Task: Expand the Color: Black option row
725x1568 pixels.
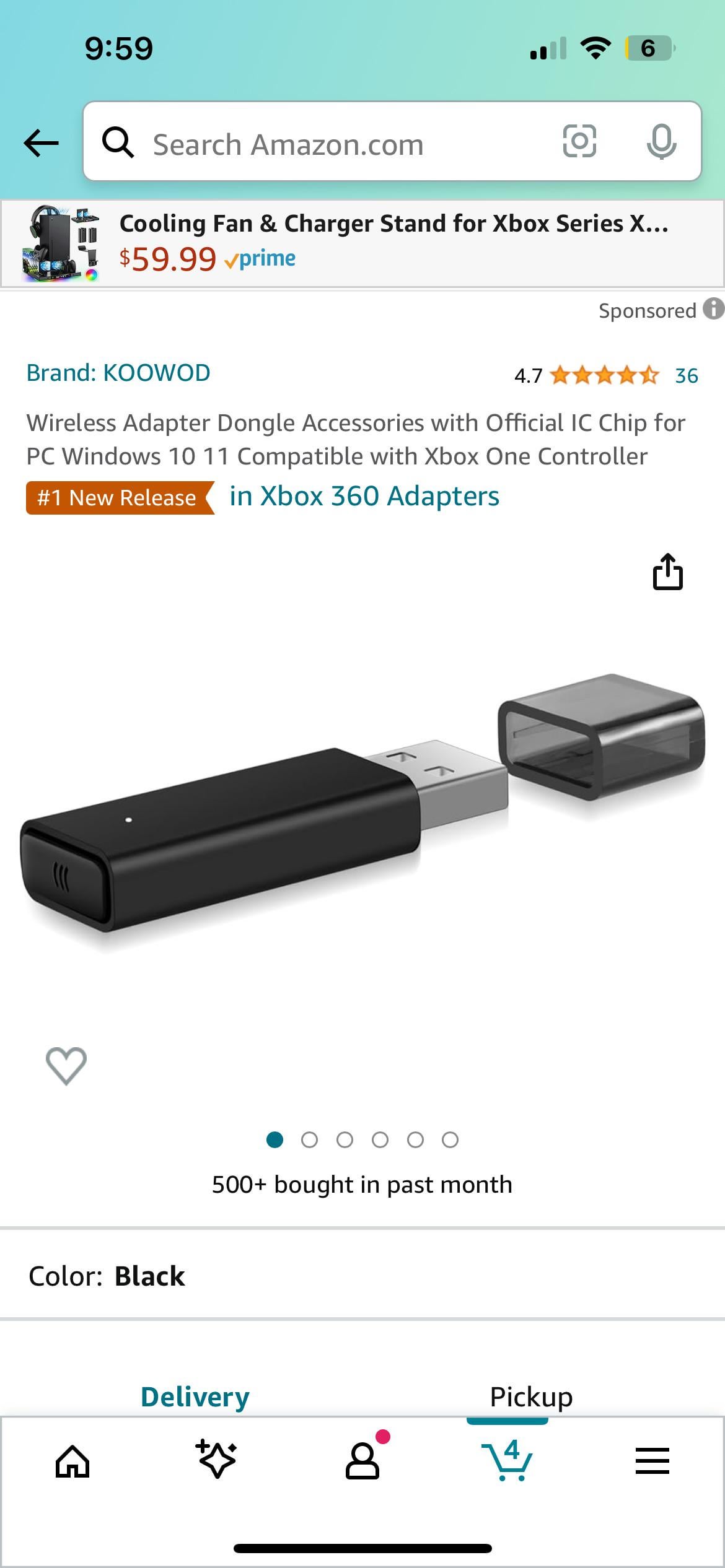Action: click(362, 1276)
